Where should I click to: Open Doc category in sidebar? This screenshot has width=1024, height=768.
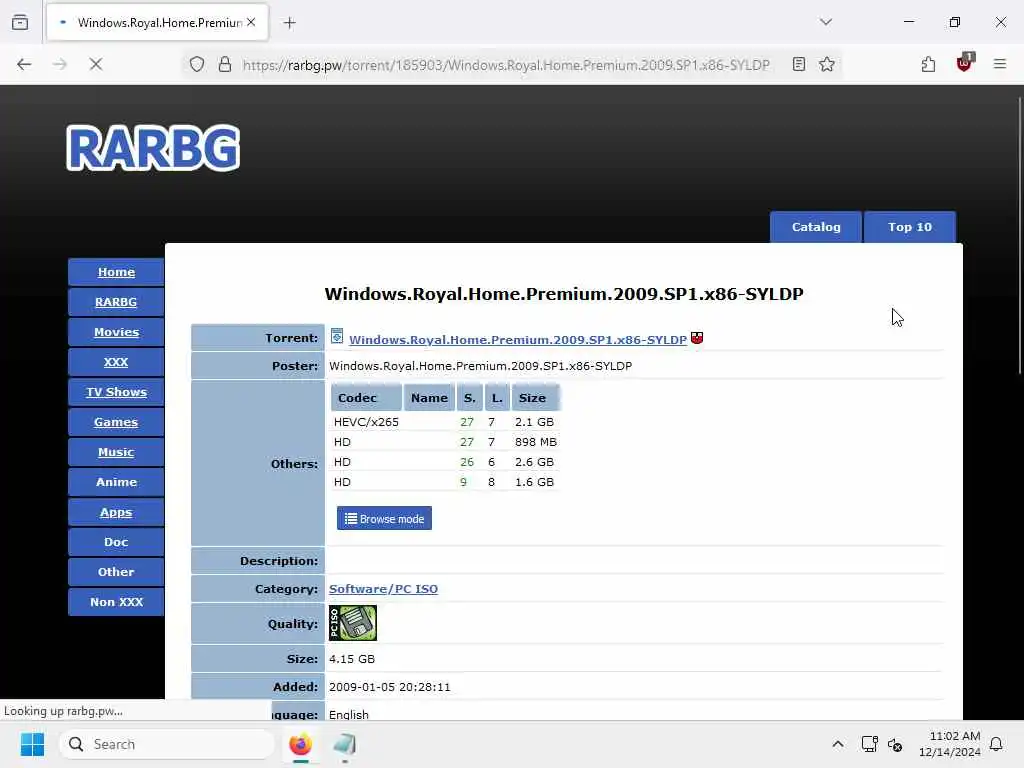pyautogui.click(x=116, y=542)
